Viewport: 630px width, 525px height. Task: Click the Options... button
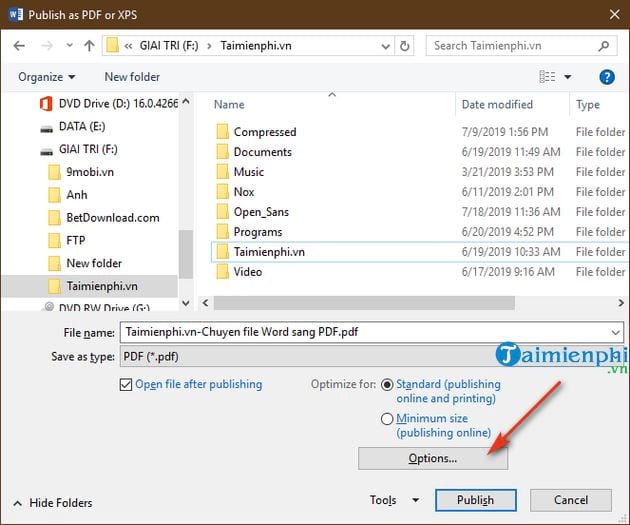point(433,458)
